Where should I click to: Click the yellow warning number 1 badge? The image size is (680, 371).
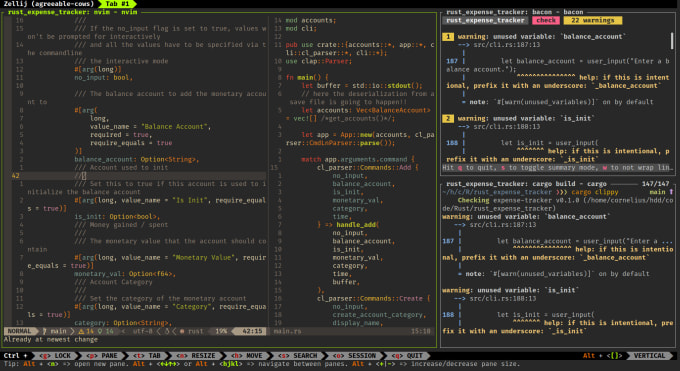448,37
